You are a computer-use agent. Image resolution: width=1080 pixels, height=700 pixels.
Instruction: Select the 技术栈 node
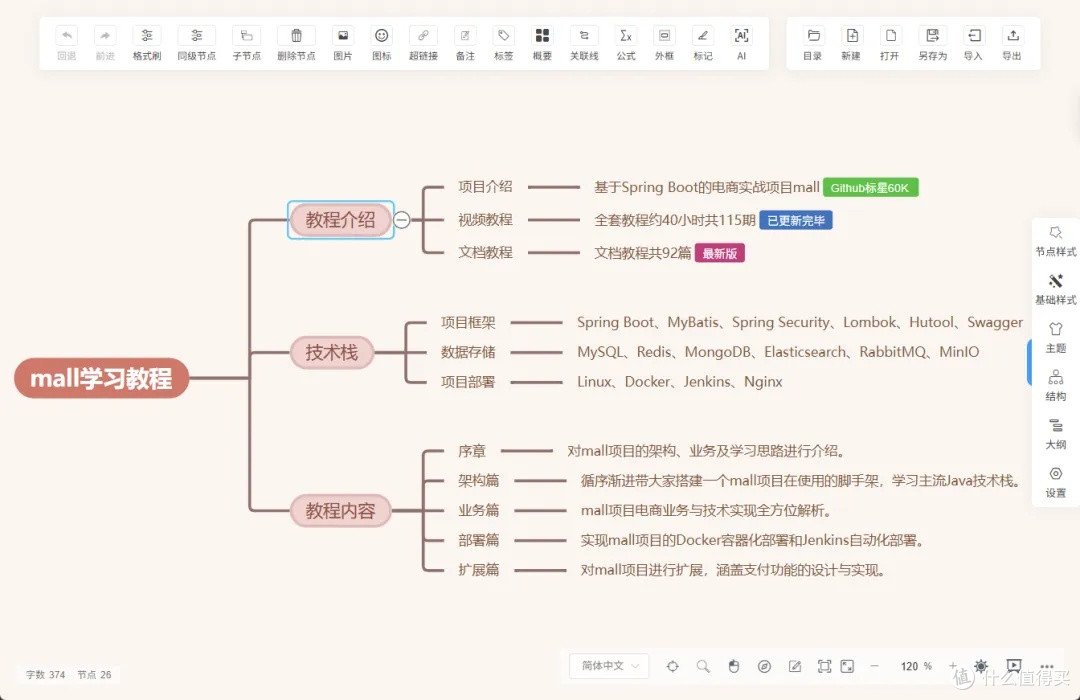coord(331,353)
